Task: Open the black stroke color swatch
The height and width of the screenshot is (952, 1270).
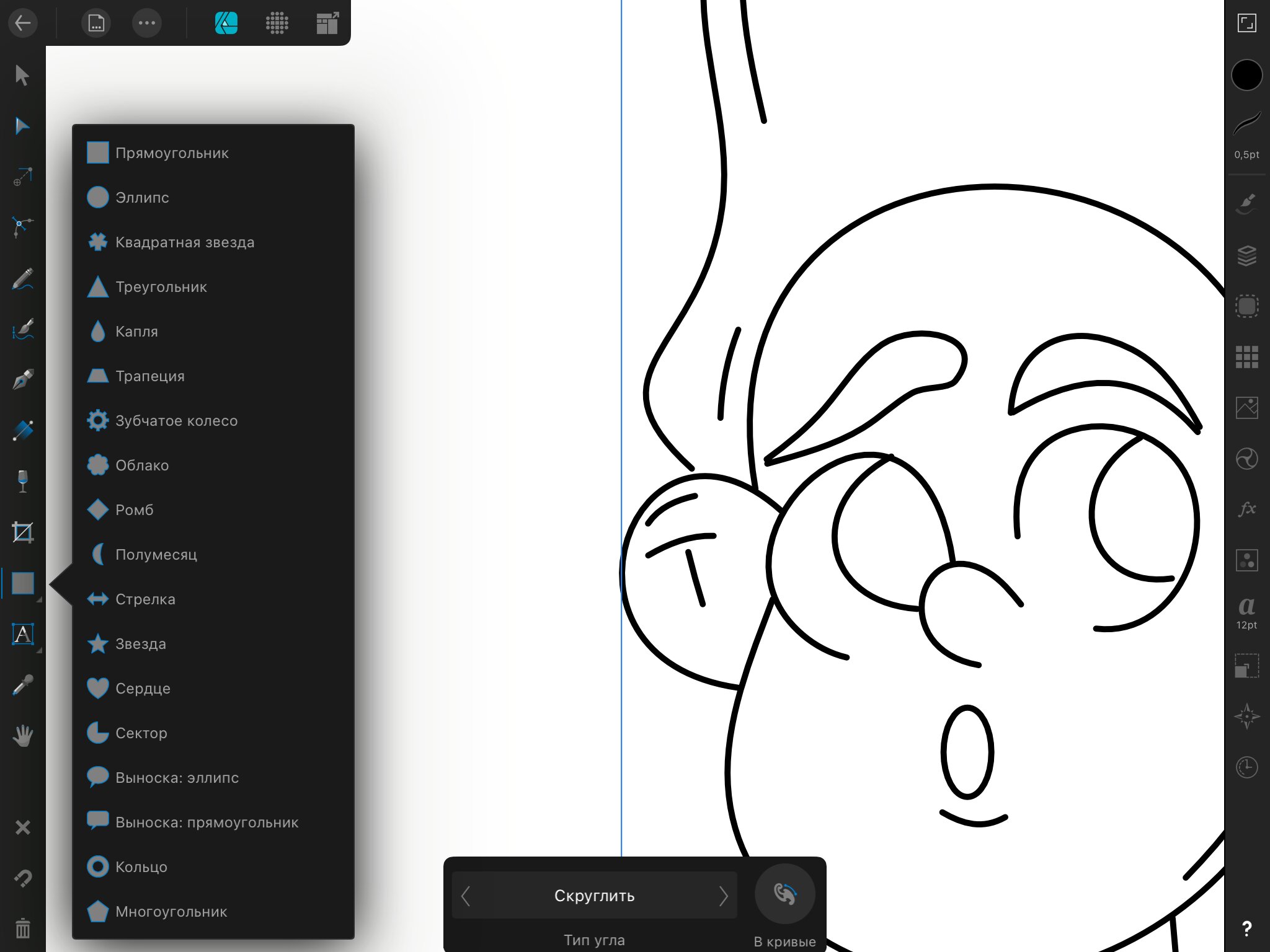Action: tap(1246, 75)
